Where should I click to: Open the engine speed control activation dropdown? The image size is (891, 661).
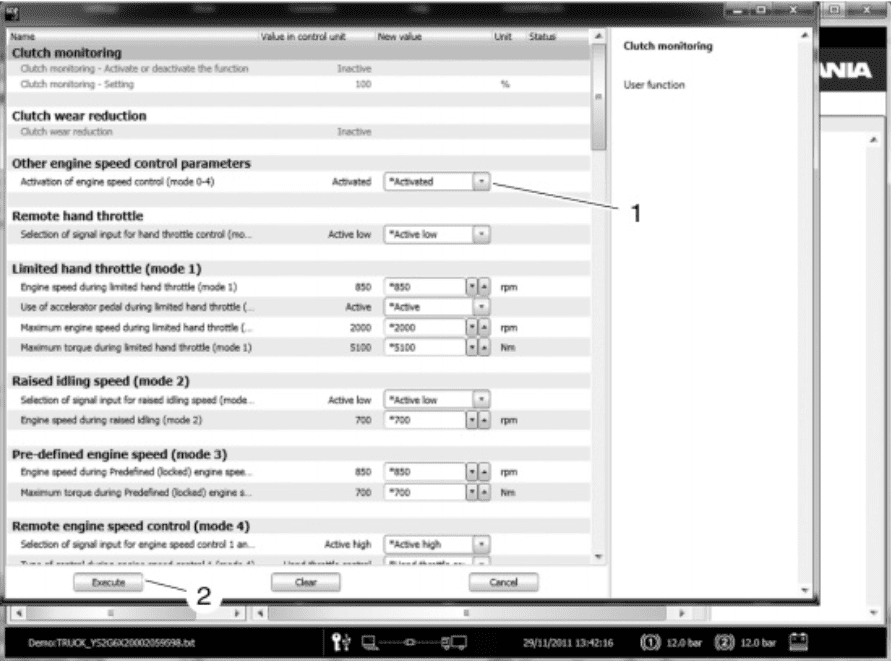[x=481, y=182]
